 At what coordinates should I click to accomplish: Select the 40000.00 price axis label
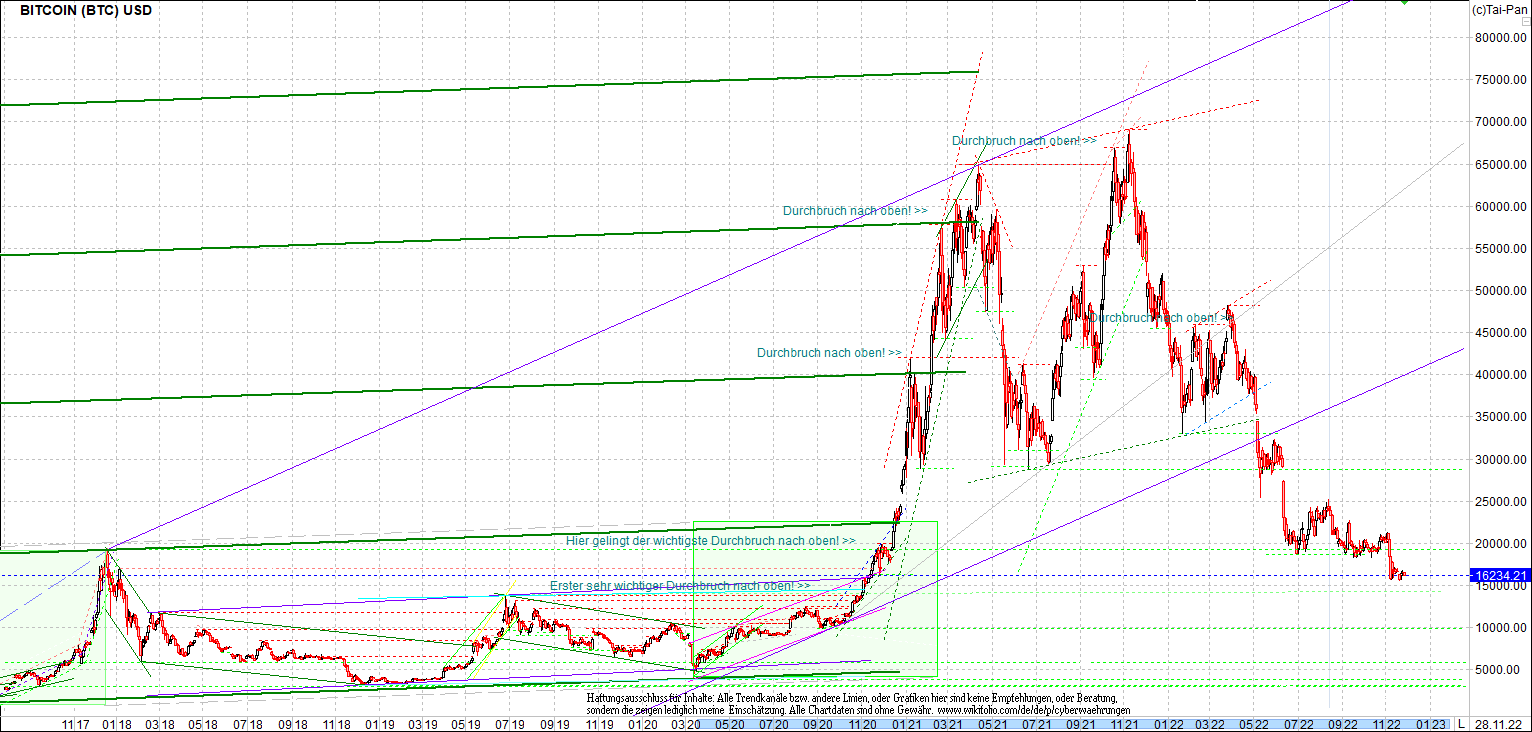point(1501,375)
